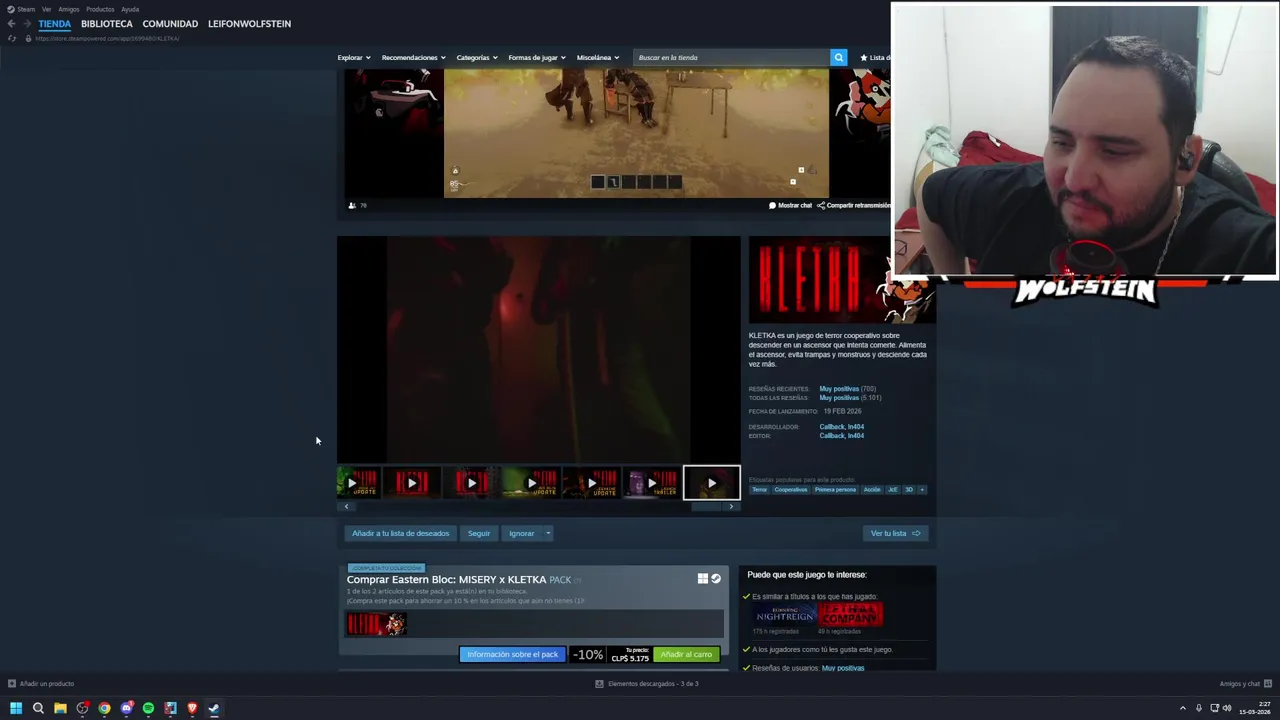
Task: Open the arrow dropdown beside Ignorar
Action: click(548, 533)
